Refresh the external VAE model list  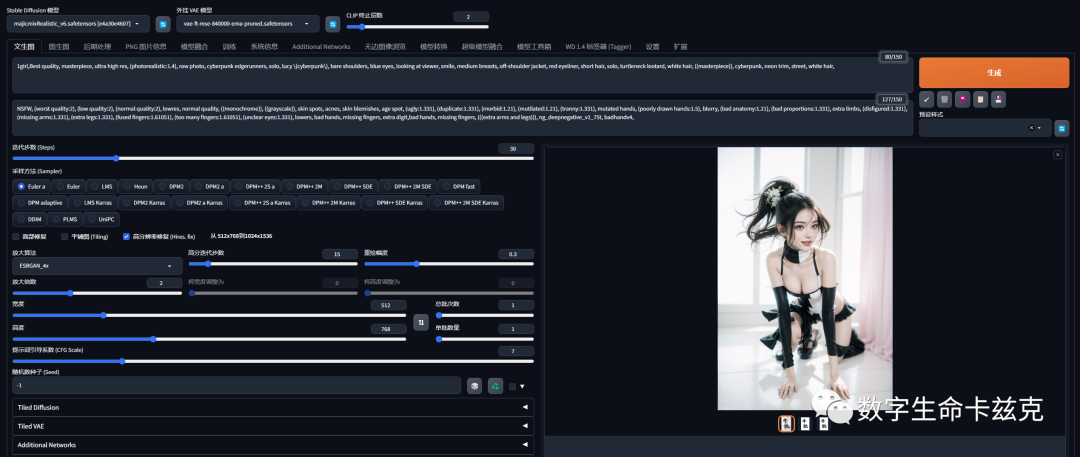pyautogui.click(x=333, y=24)
